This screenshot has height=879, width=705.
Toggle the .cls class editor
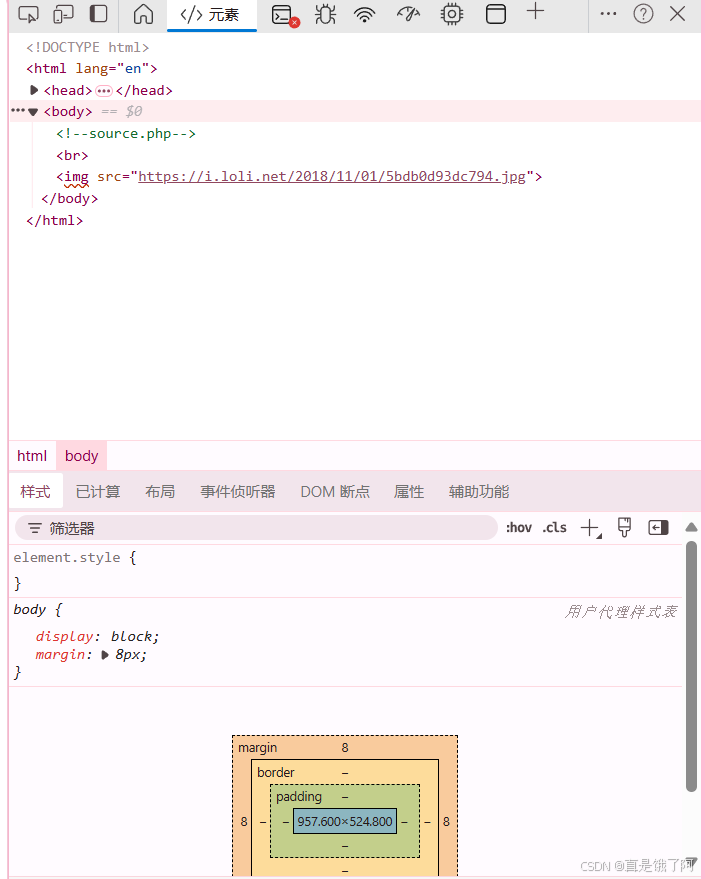(554, 527)
